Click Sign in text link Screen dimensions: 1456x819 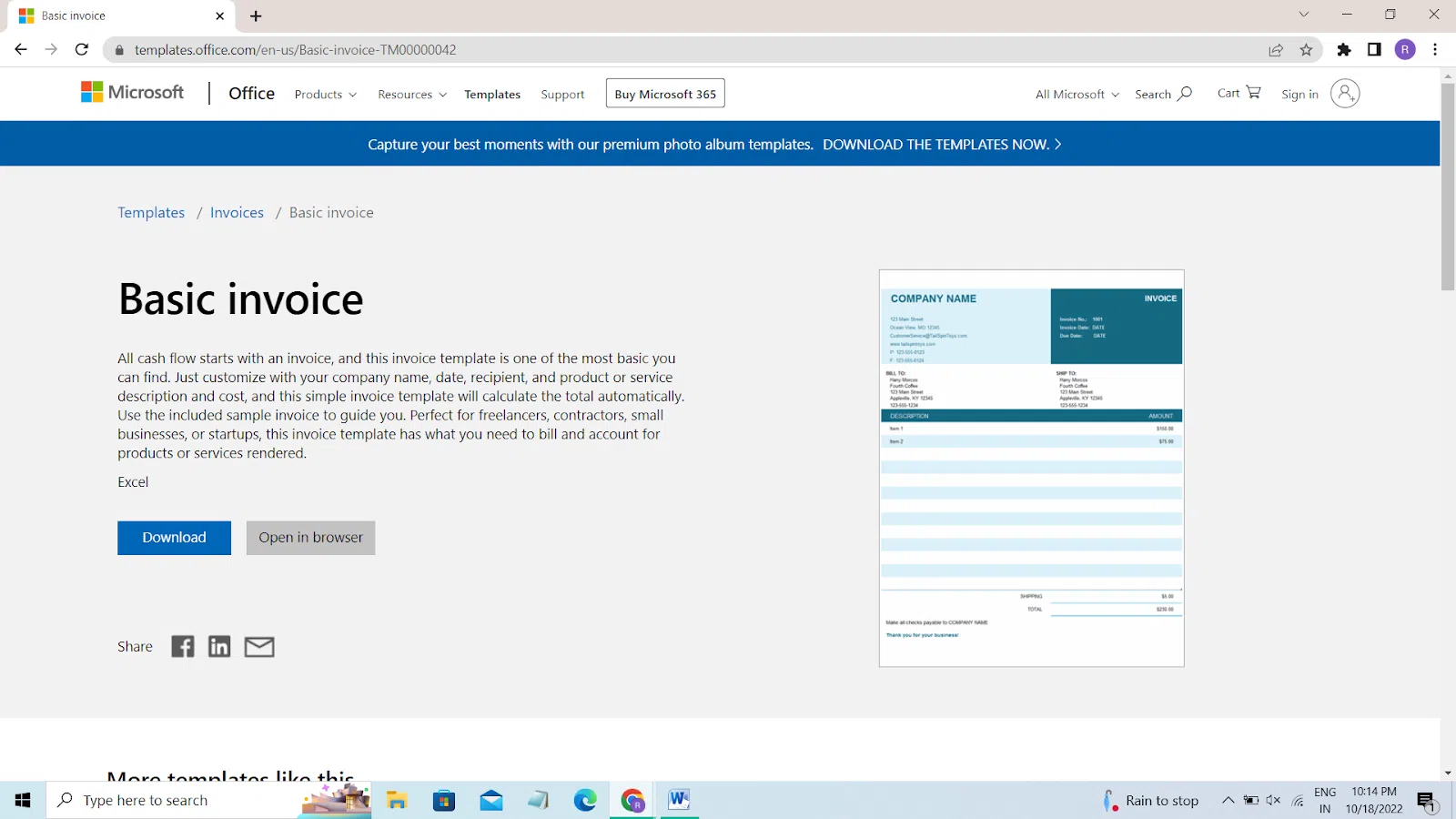[x=1299, y=94]
